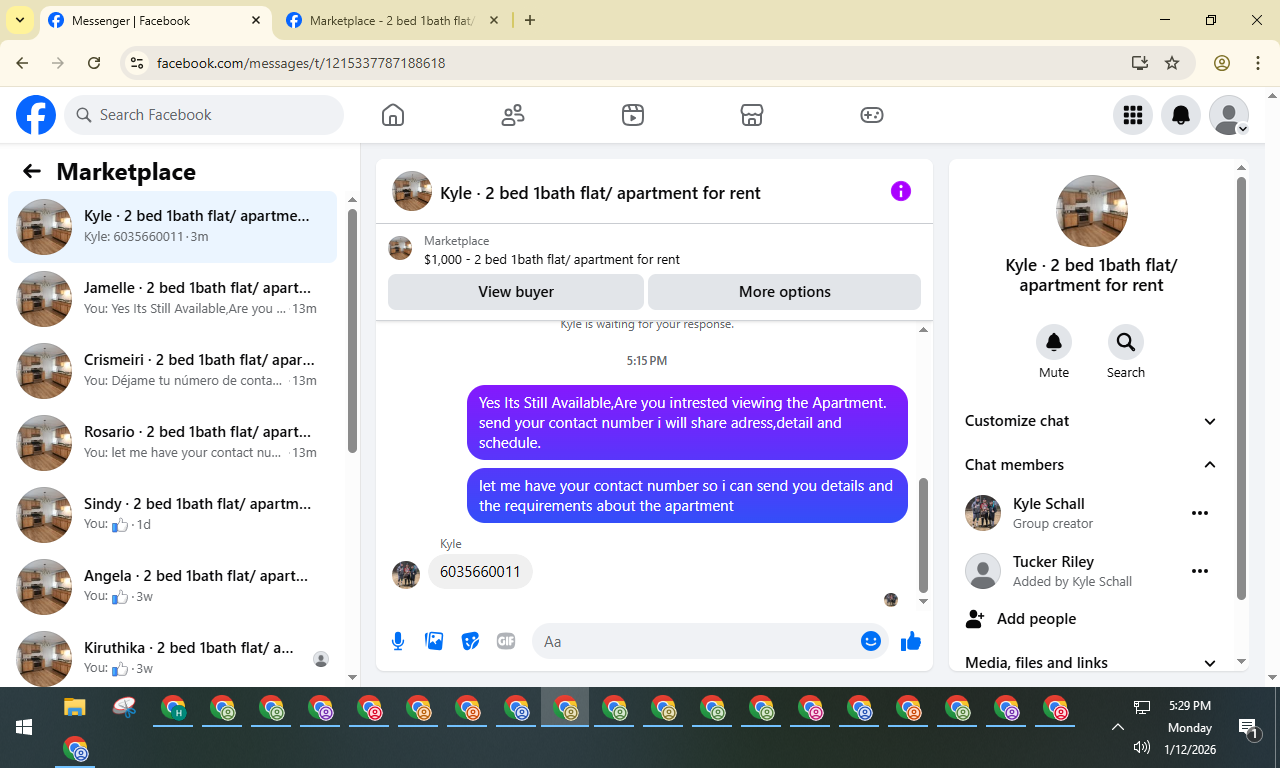Open Rosario's apartment conversation
This screenshot has height=768, width=1280.
(x=173, y=443)
